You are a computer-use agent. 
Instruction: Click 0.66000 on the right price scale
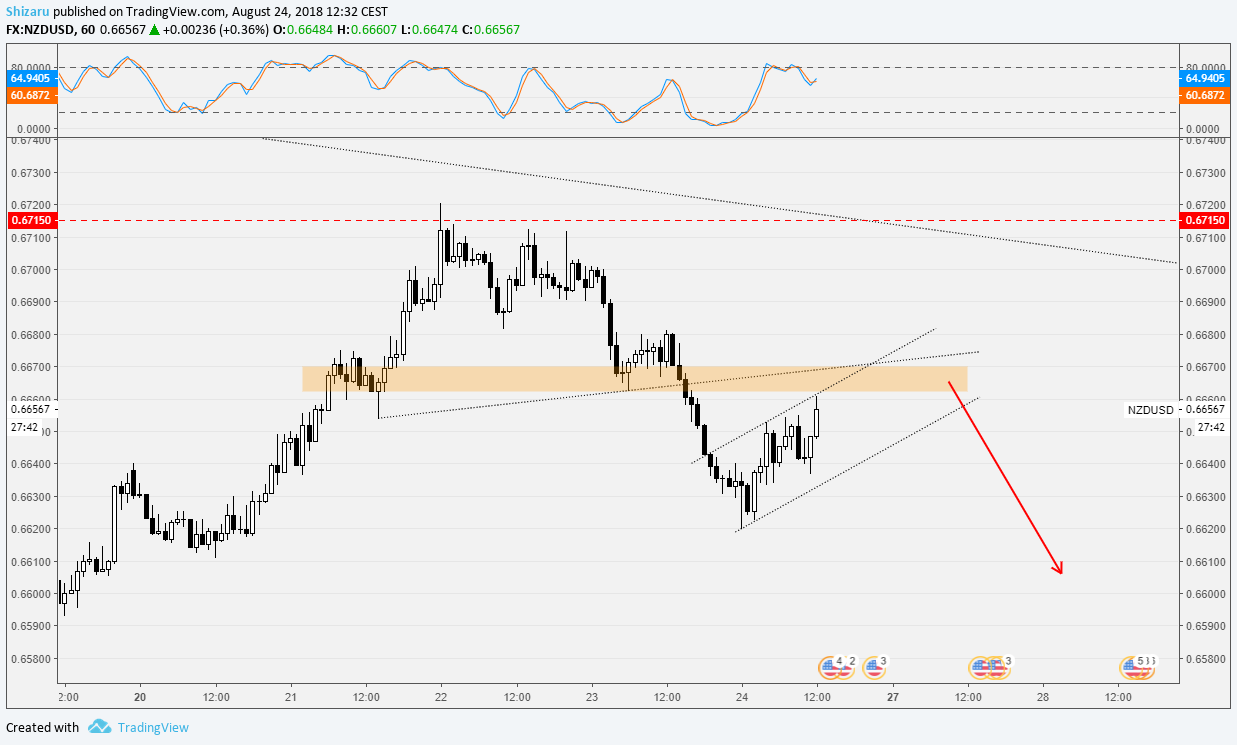tap(1206, 594)
